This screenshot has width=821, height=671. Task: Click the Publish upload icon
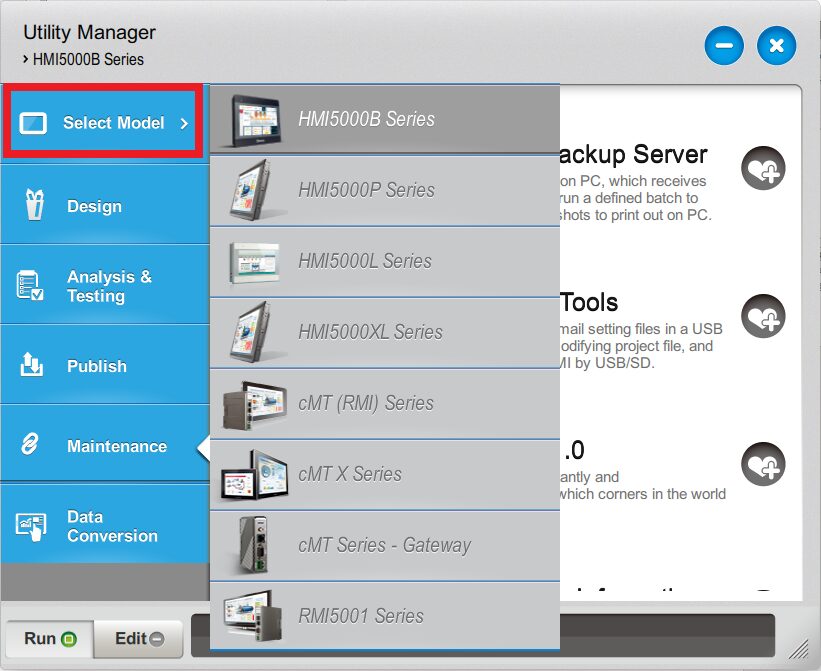coord(31,364)
